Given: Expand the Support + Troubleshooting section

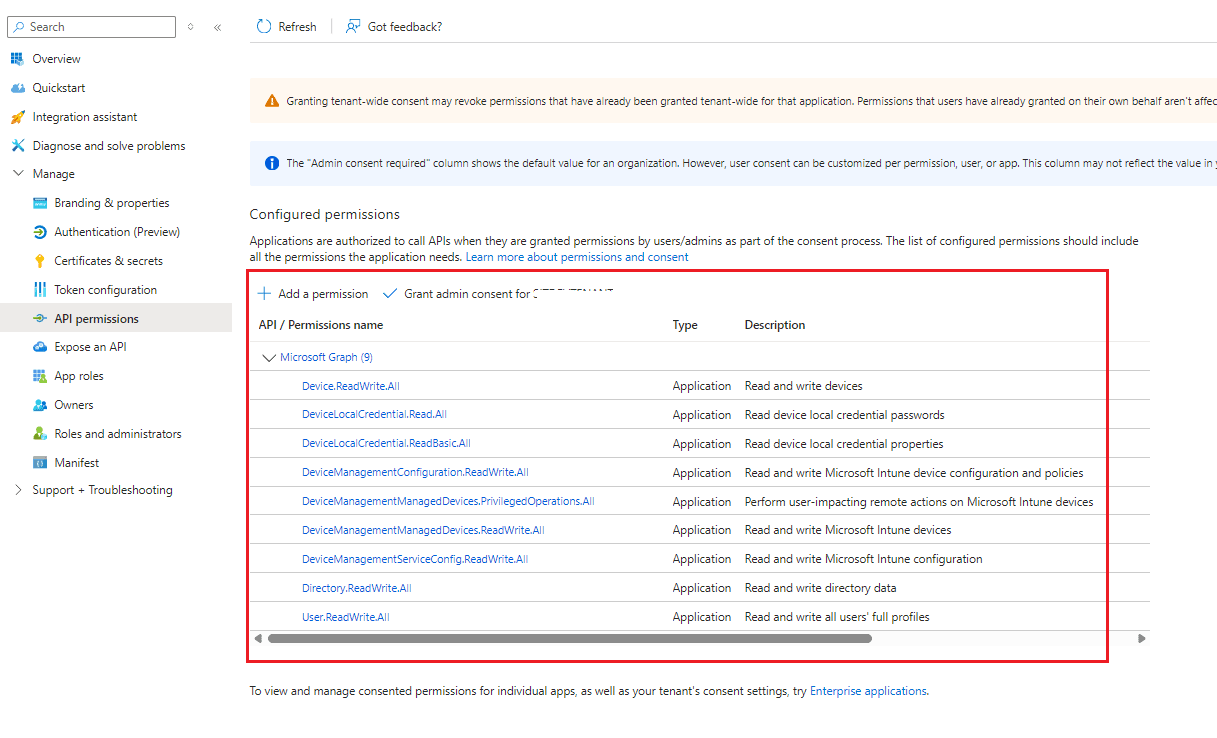Looking at the screenshot, I should tap(102, 489).
